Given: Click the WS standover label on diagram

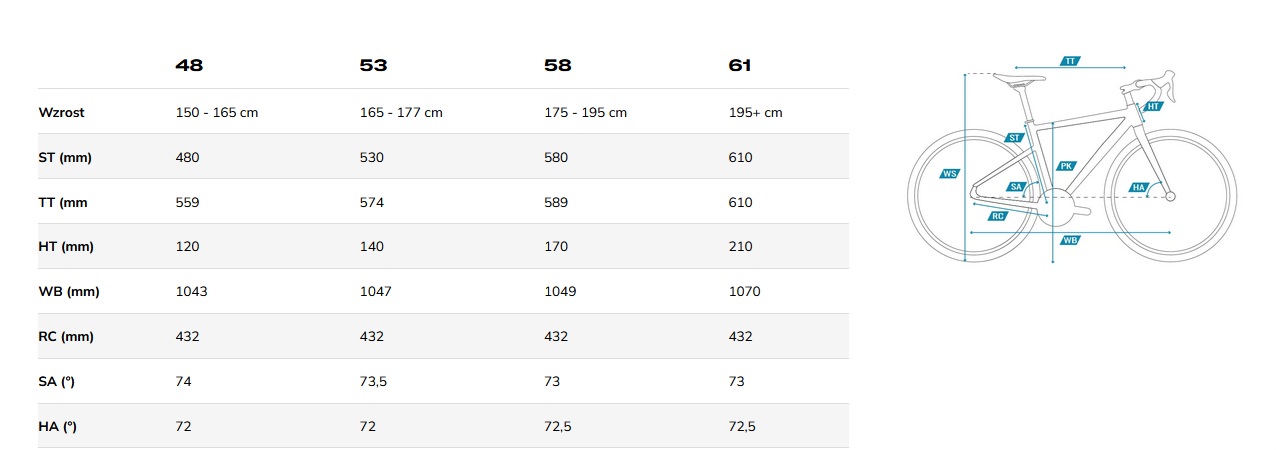Looking at the screenshot, I should (950, 174).
